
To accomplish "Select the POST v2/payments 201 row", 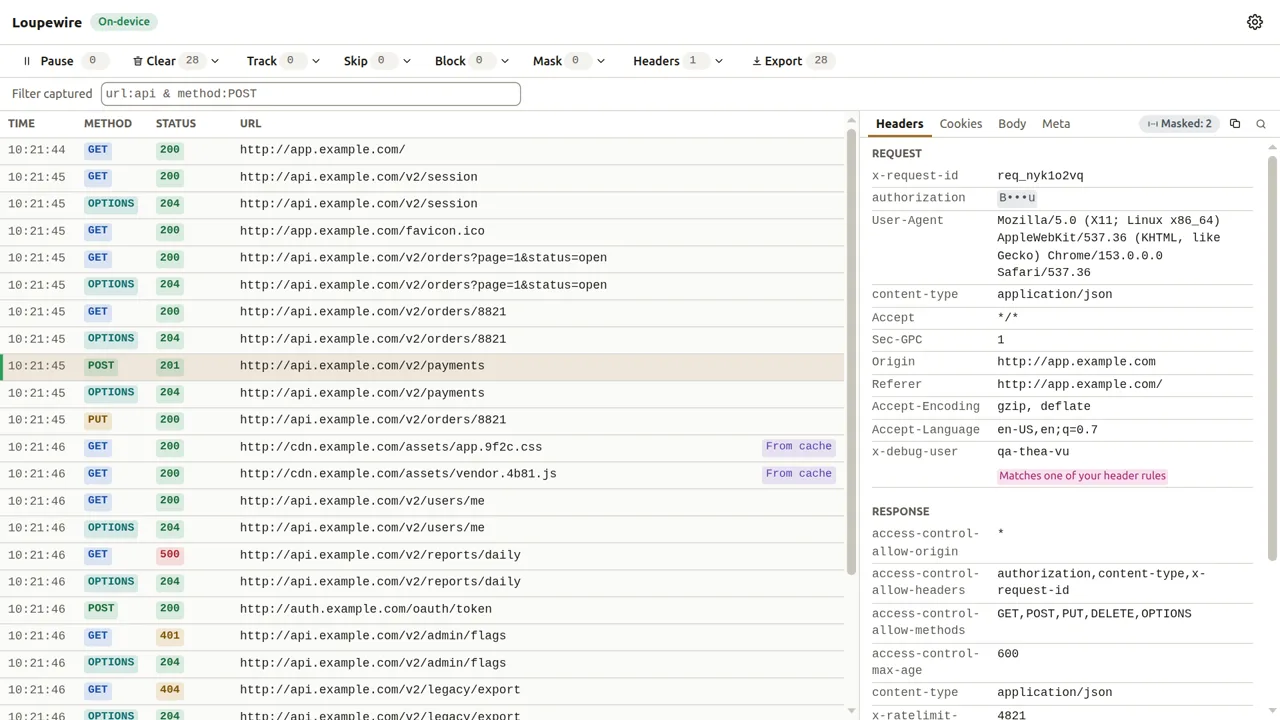I will [422, 366].
